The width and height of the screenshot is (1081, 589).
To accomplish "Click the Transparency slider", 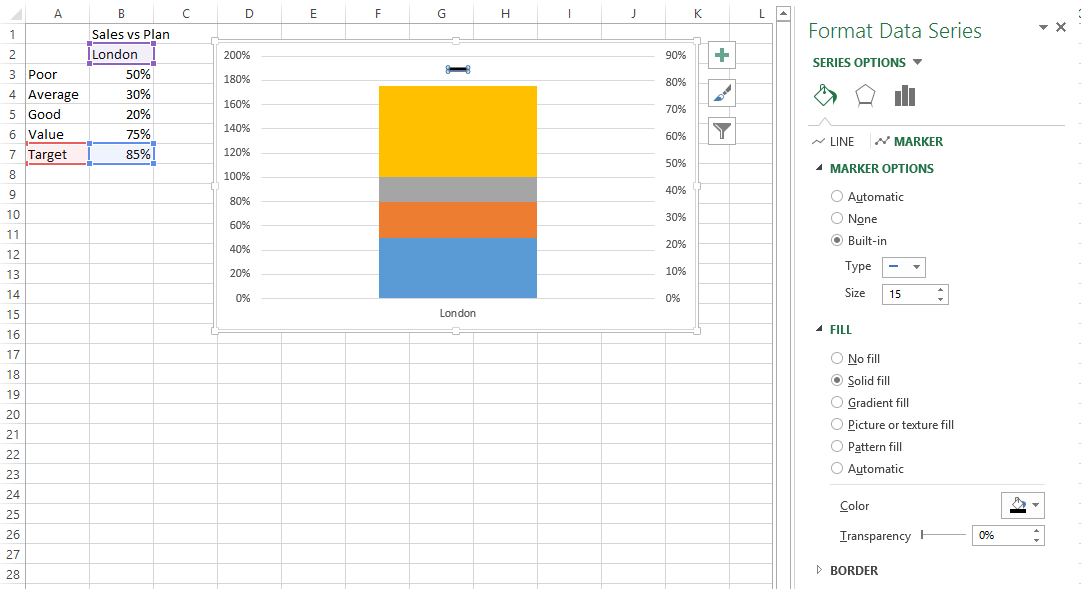I will [943, 535].
